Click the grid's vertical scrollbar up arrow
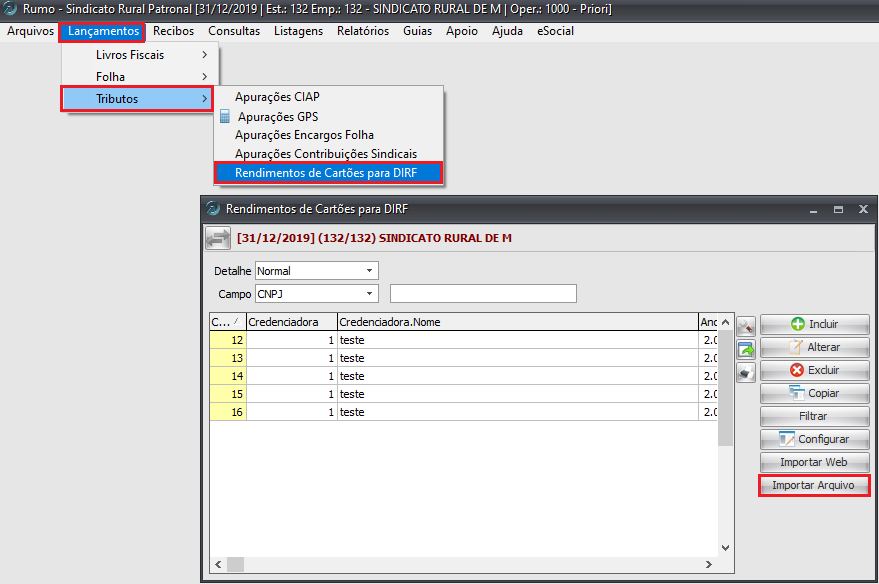 pyautogui.click(x=725, y=322)
